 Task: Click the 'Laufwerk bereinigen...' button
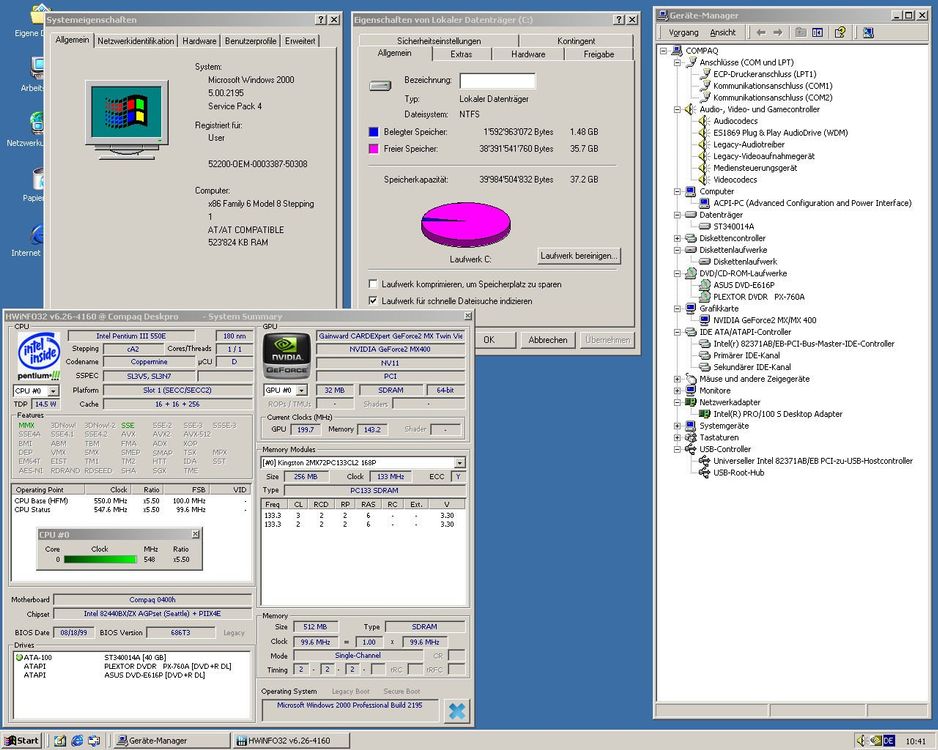coord(580,255)
